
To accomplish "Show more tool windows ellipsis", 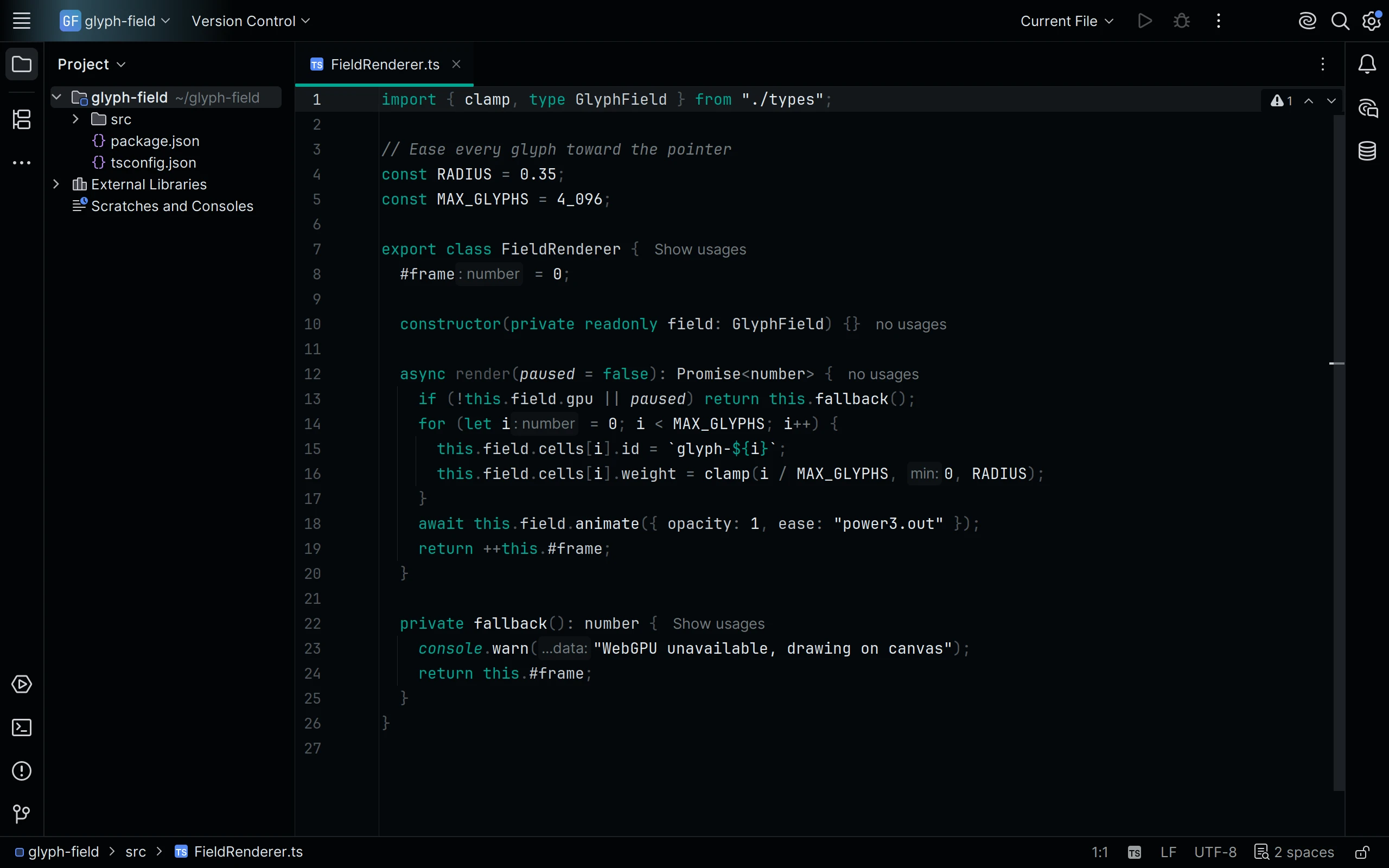I will tap(22, 163).
